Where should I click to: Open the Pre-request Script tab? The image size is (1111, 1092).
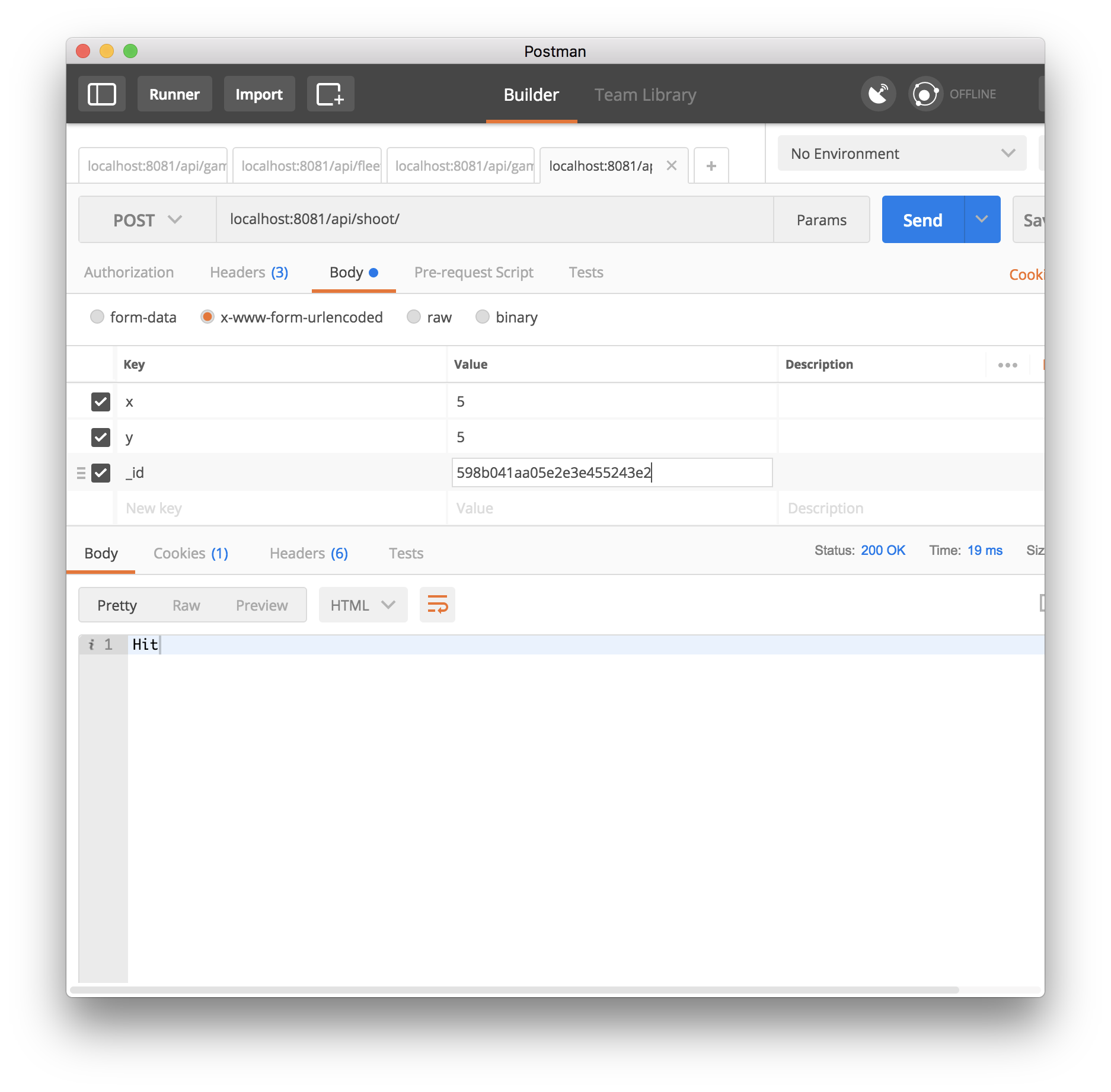[474, 272]
